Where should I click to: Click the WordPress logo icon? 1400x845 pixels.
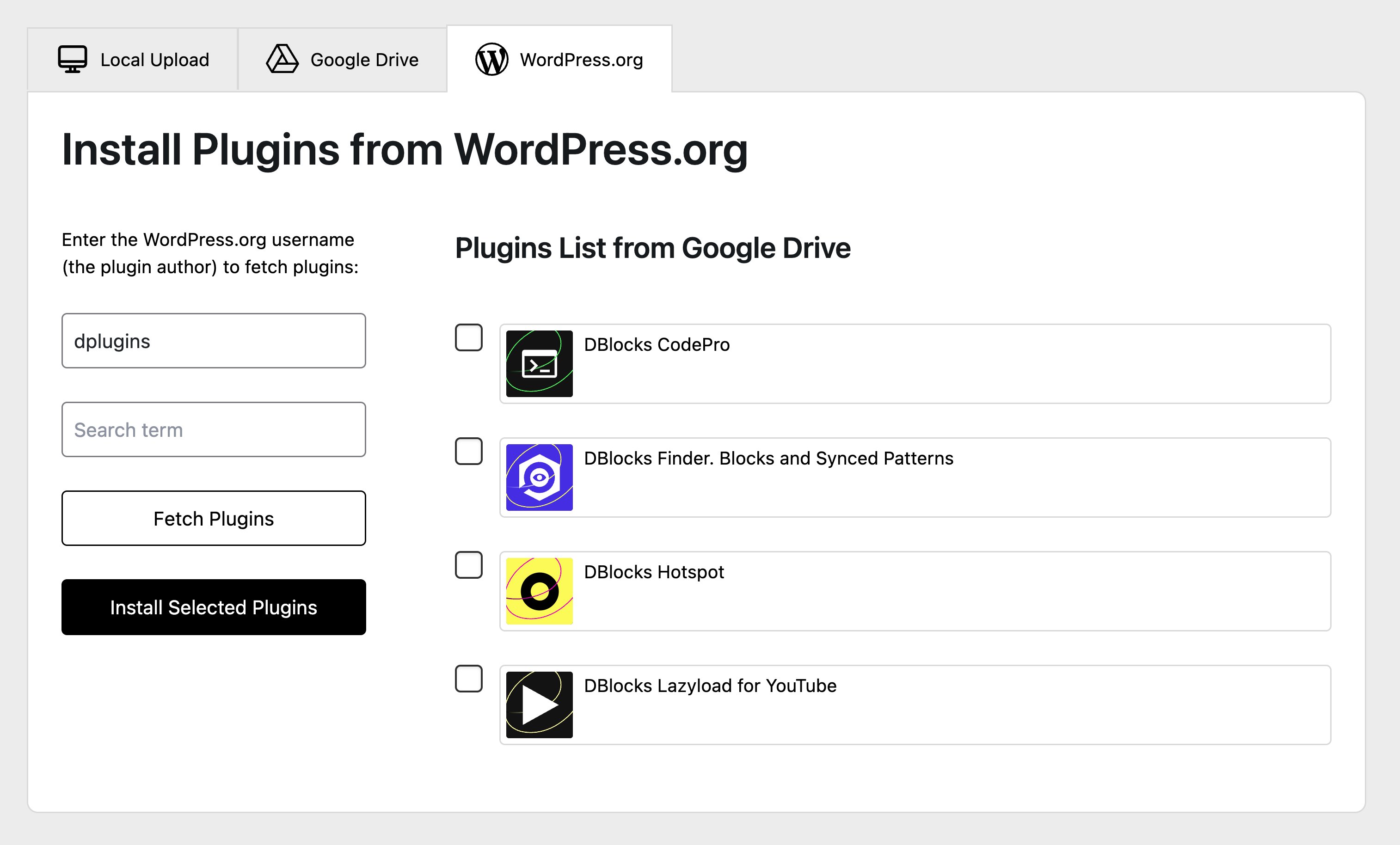tap(491, 59)
